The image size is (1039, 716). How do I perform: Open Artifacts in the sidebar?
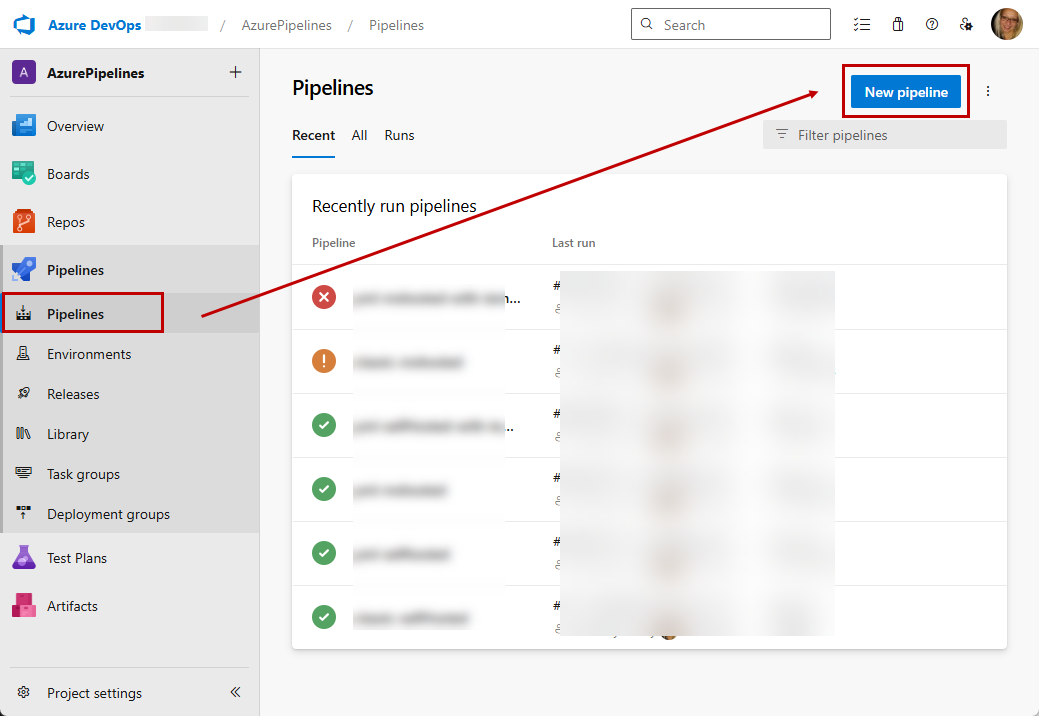pyautogui.click(x=130, y=606)
